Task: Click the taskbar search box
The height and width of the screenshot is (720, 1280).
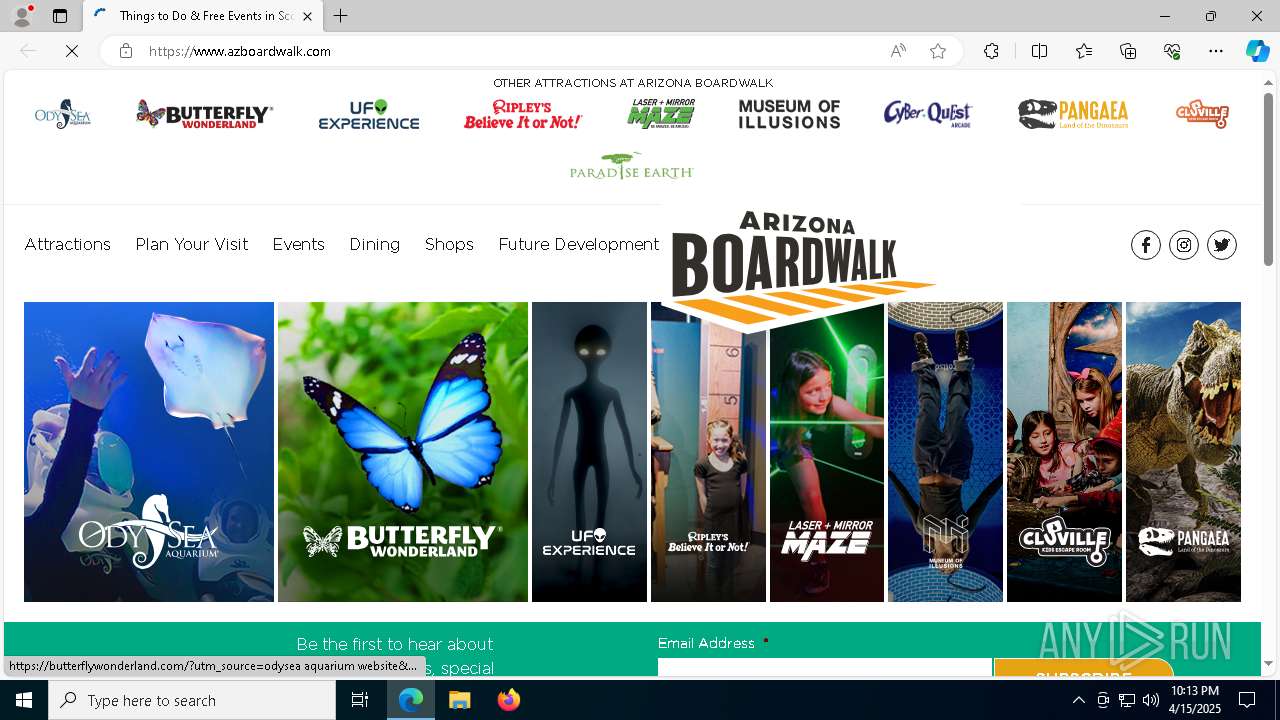Action: click(x=192, y=700)
